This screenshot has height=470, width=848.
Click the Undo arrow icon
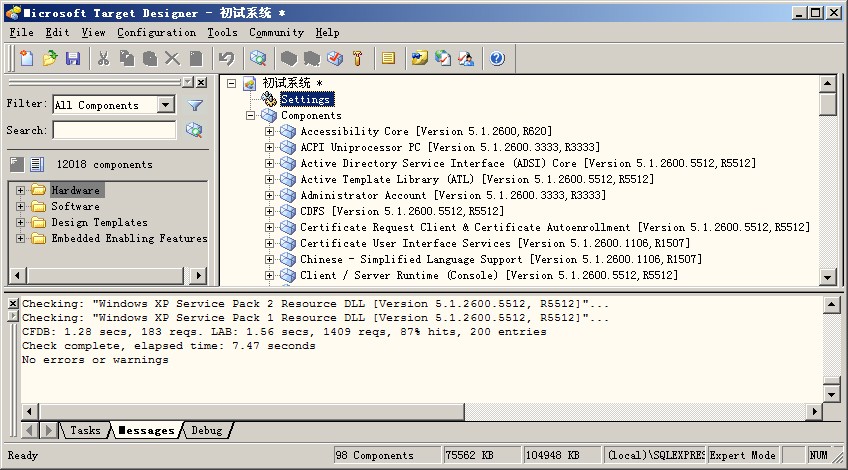[227, 58]
